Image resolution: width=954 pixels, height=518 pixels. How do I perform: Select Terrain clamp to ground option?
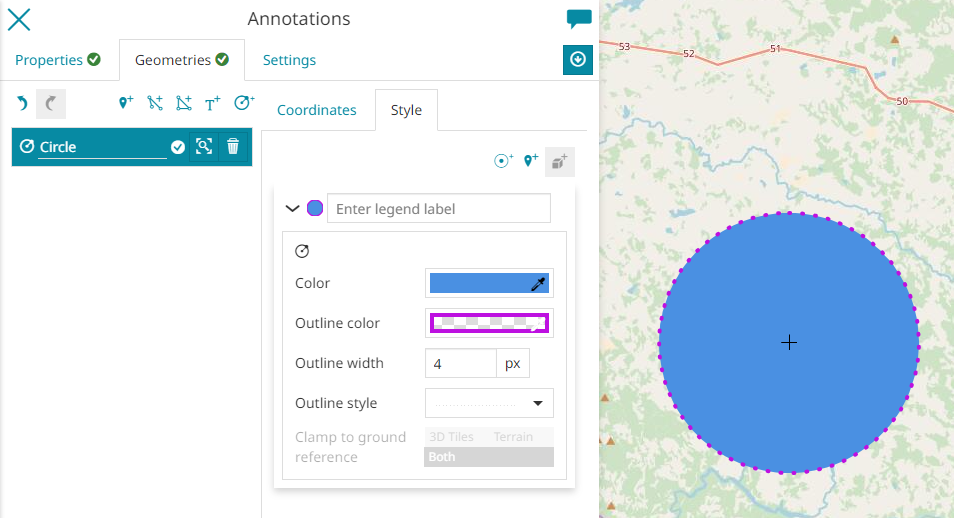pyautogui.click(x=513, y=437)
